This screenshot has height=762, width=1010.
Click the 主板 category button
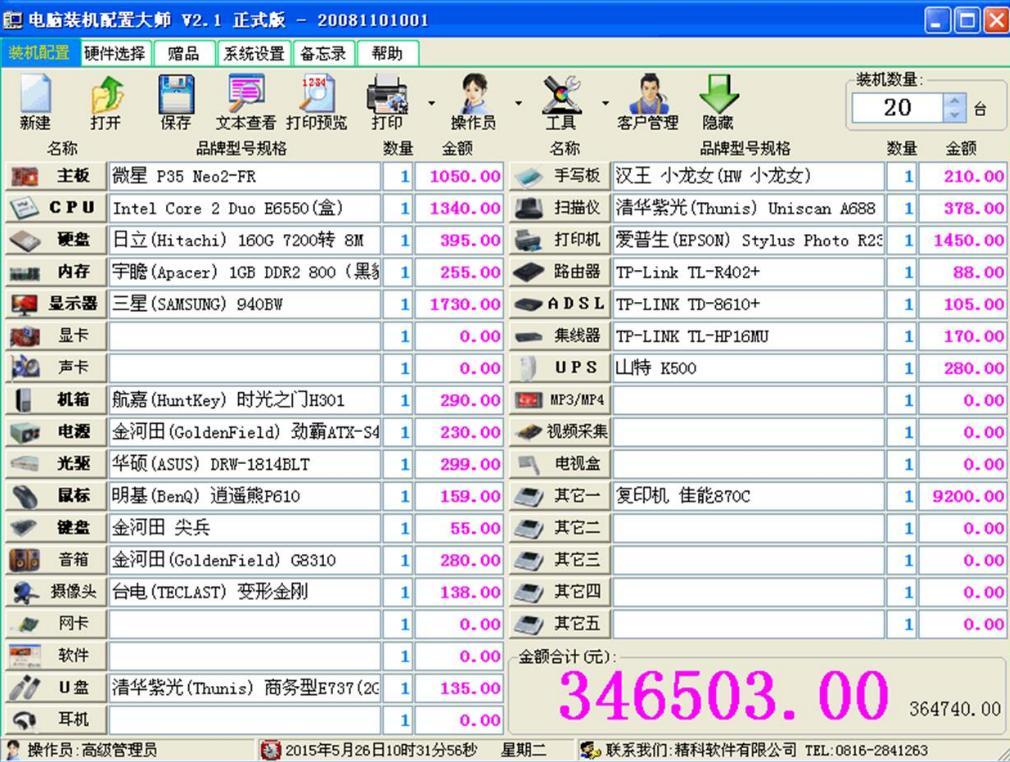(x=56, y=176)
